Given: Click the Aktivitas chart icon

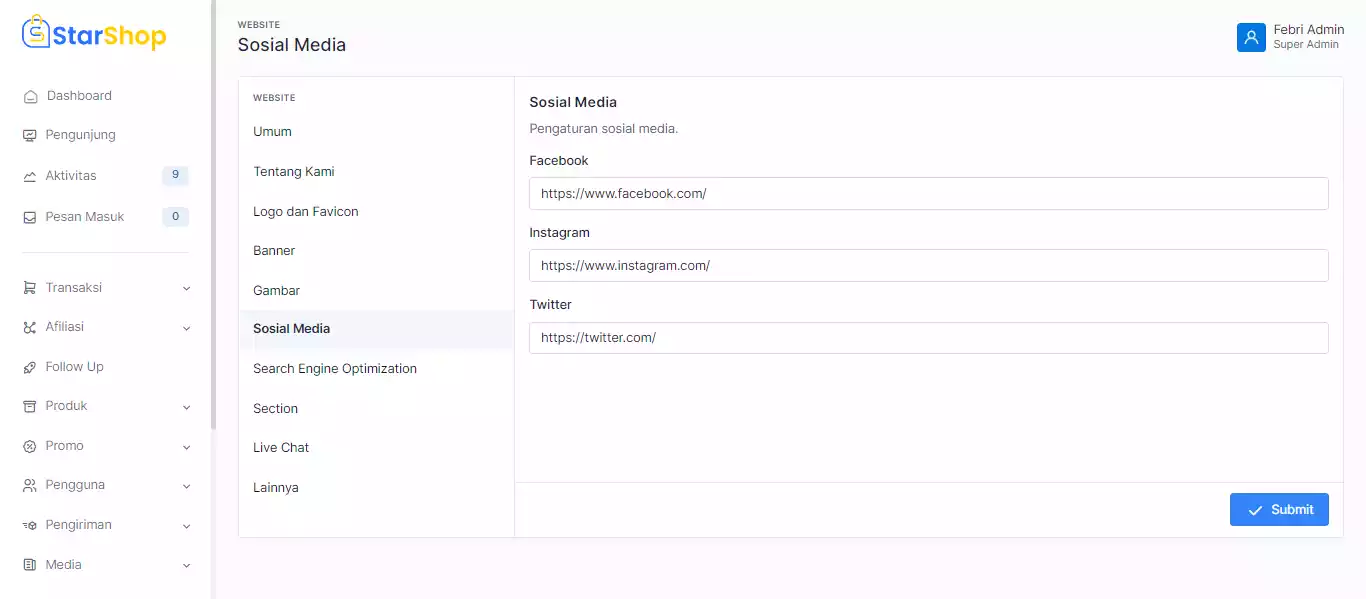Looking at the screenshot, I should coord(30,177).
